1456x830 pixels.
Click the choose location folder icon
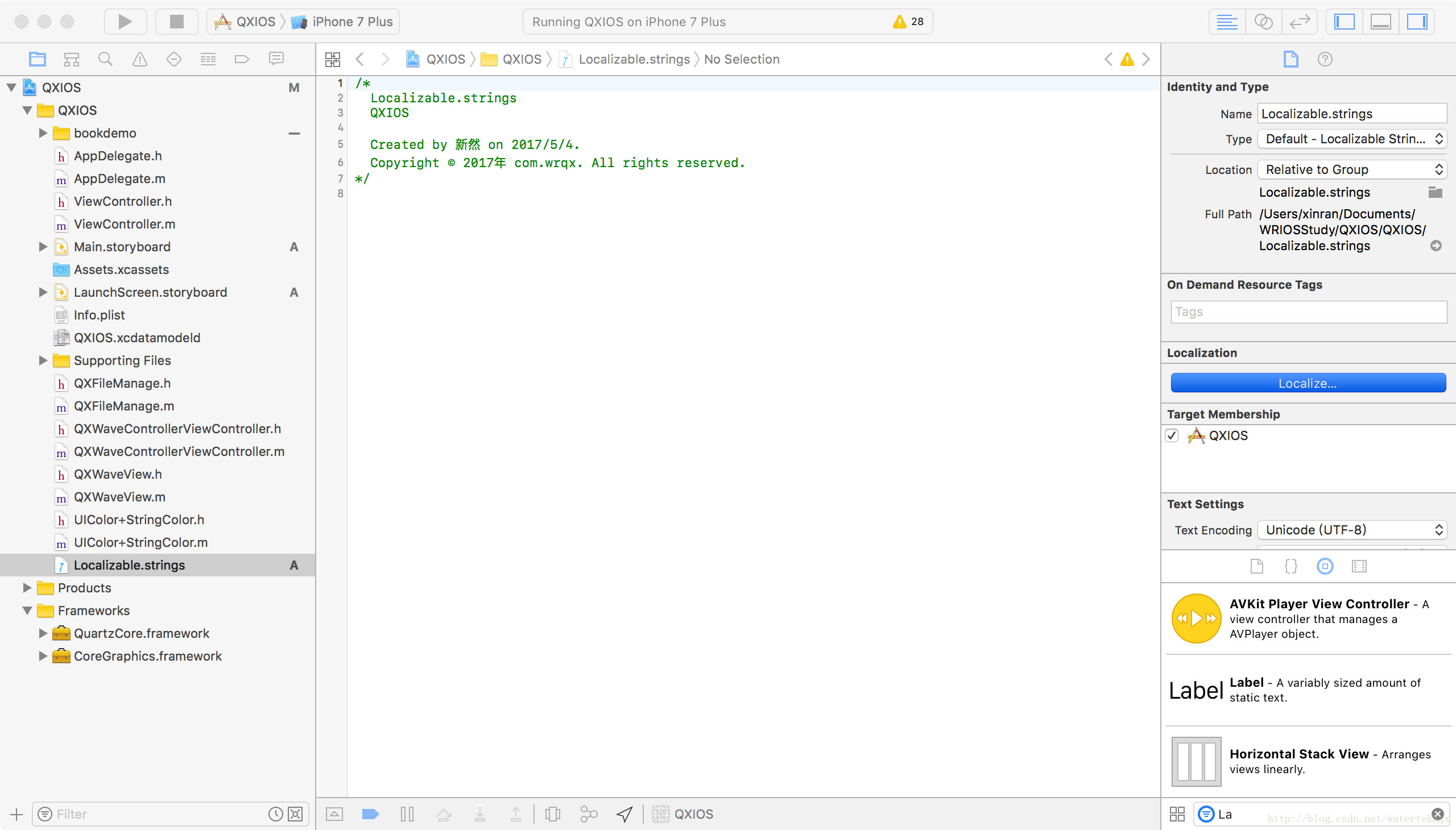1436,192
